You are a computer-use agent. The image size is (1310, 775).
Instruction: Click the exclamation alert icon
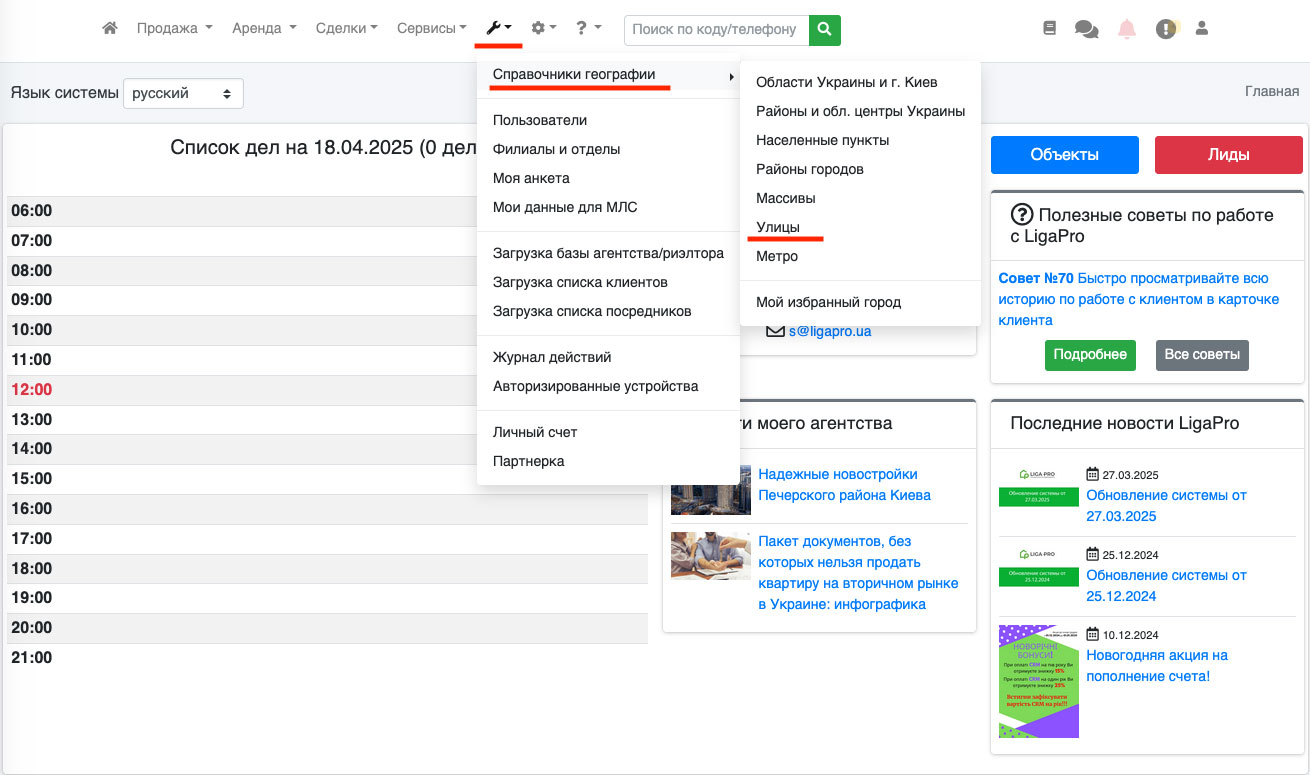(x=1166, y=29)
